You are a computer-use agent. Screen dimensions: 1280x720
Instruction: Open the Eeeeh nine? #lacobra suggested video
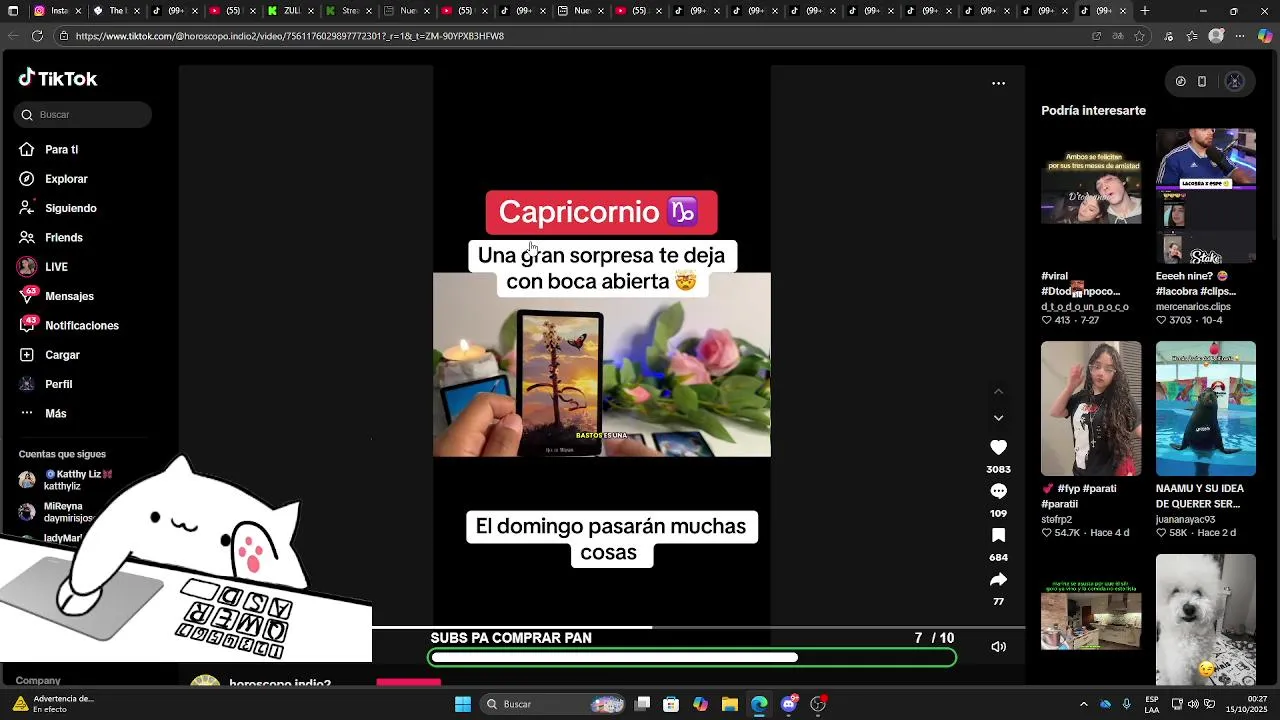pyautogui.click(x=1206, y=196)
